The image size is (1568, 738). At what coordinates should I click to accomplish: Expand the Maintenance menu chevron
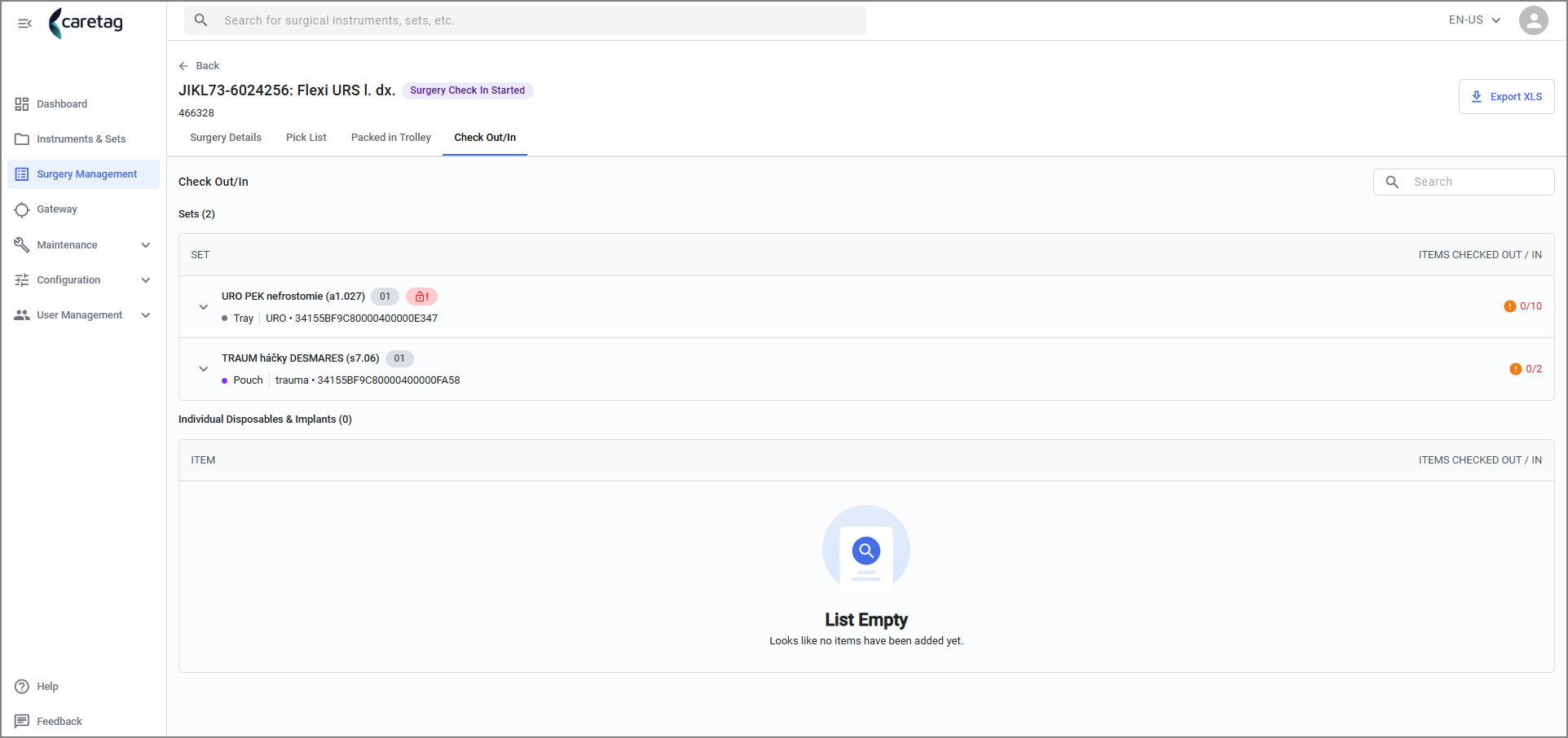click(146, 245)
